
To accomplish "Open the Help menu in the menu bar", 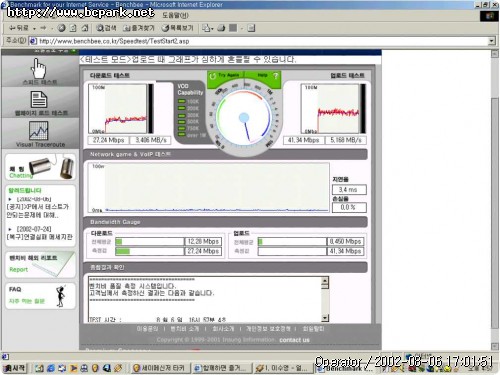I will (x=175, y=15).
